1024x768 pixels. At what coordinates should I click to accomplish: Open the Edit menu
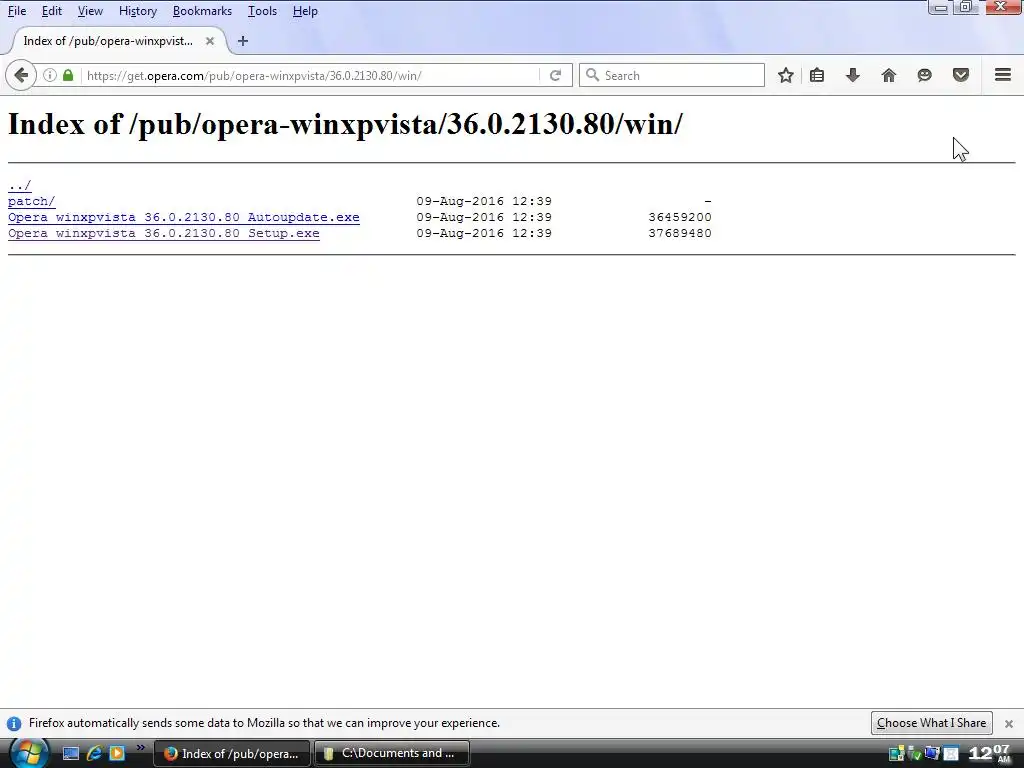(52, 11)
